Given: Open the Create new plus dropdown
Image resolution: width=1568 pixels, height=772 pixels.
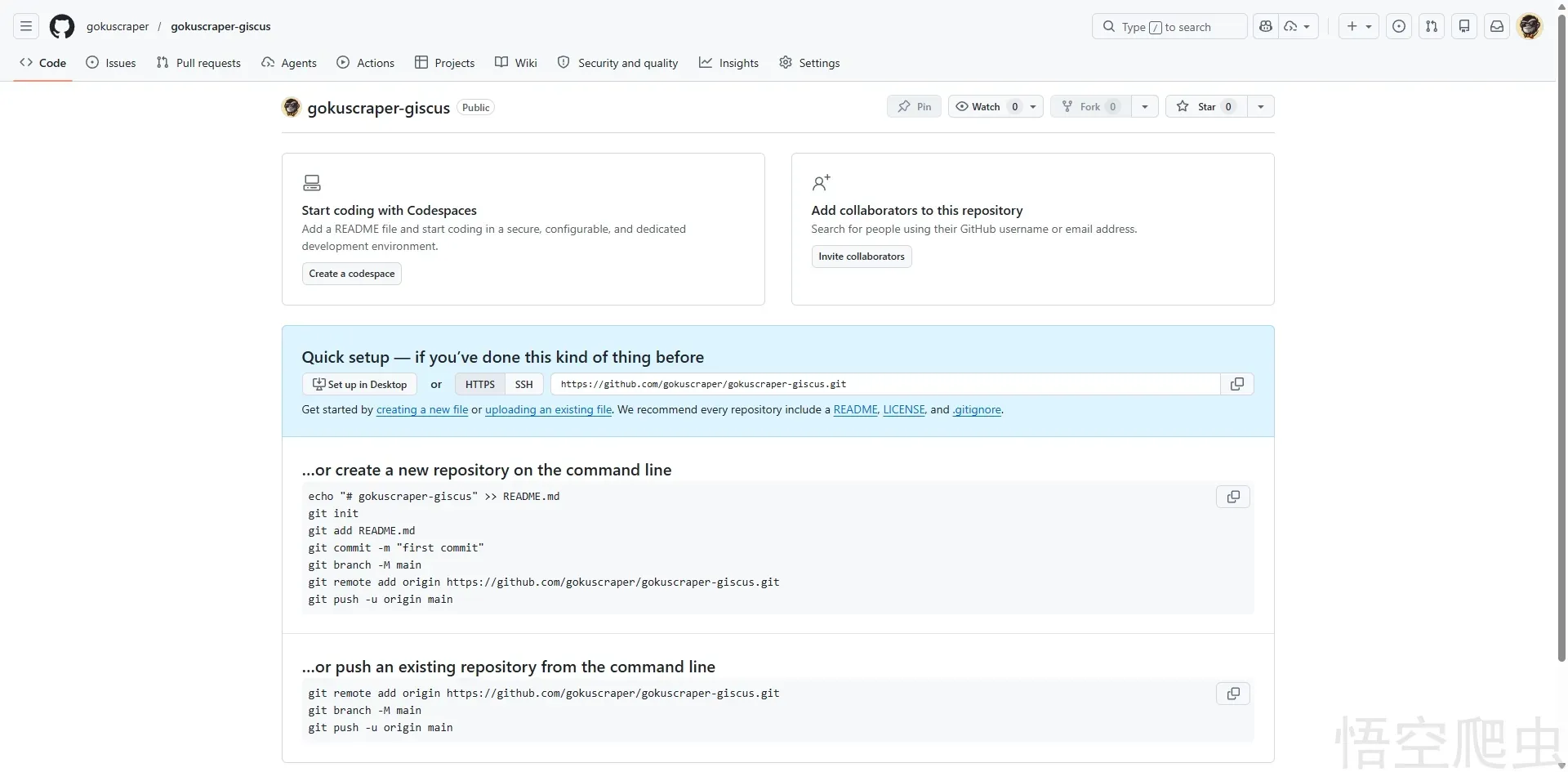Looking at the screenshot, I should click(x=1358, y=27).
